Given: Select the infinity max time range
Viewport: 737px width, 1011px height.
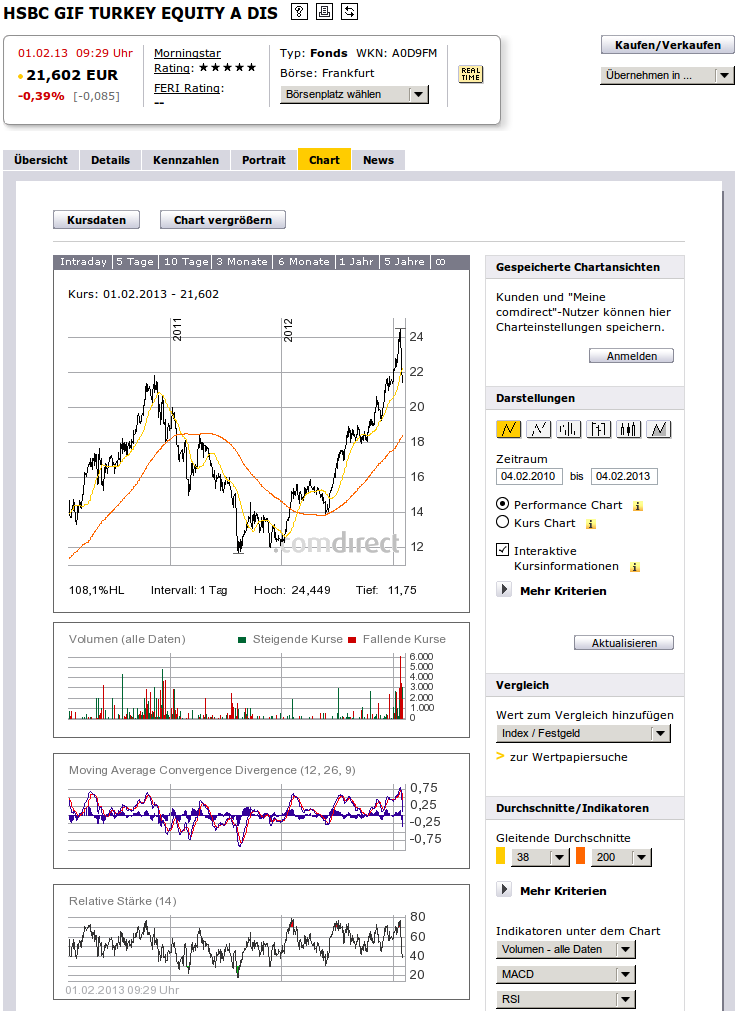Looking at the screenshot, I should pyautogui.click(x=440, y=262).
